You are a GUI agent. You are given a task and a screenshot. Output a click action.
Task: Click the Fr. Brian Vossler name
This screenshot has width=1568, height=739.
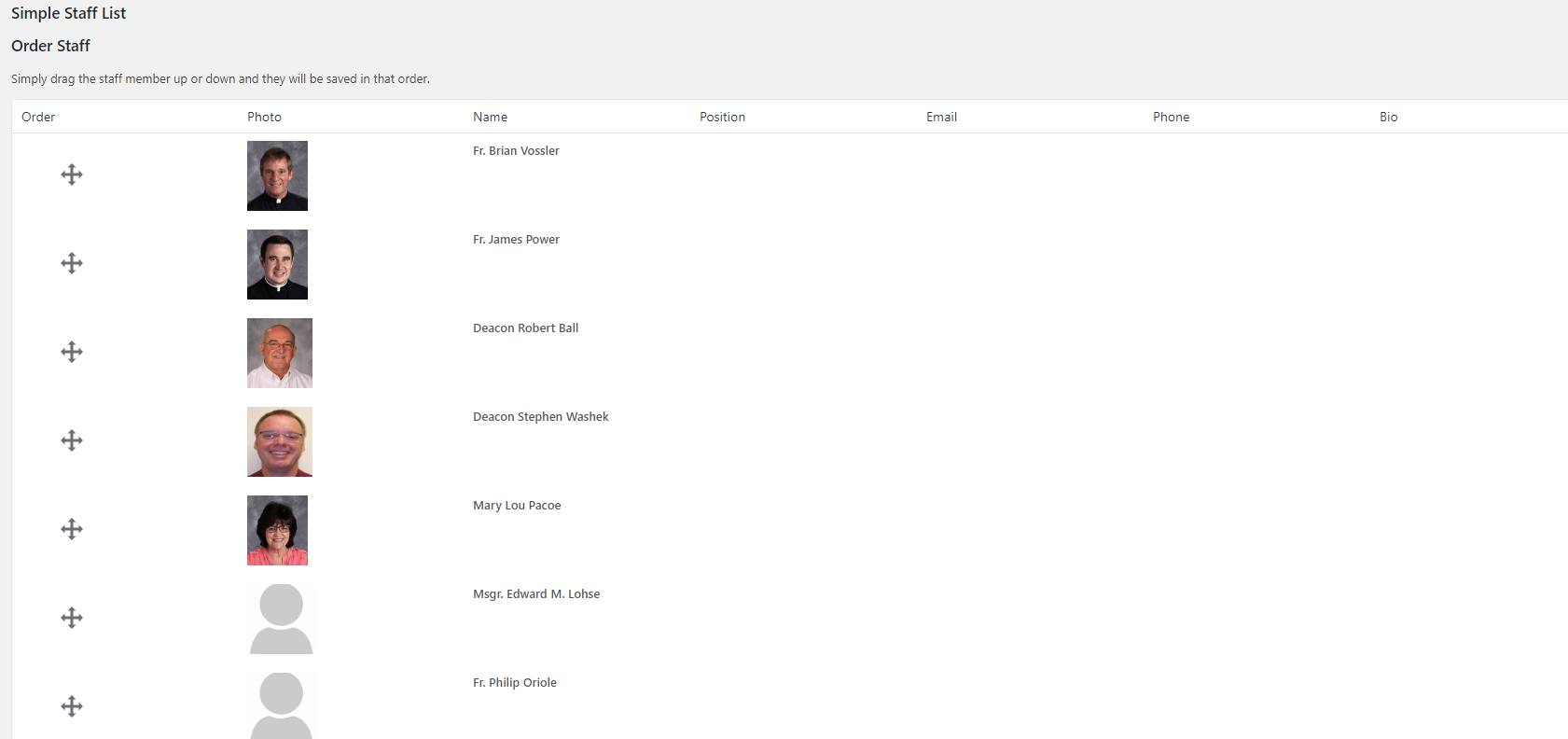[x=516, y=151]
